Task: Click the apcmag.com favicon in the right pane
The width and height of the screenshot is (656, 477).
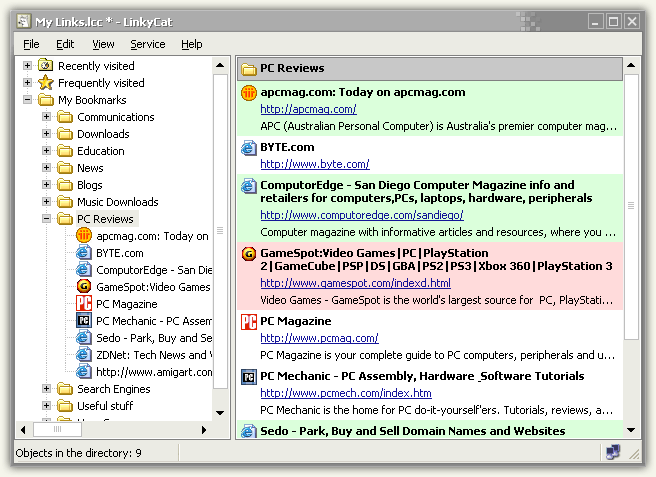Action: pyautogui.click(x=249, y=93)
